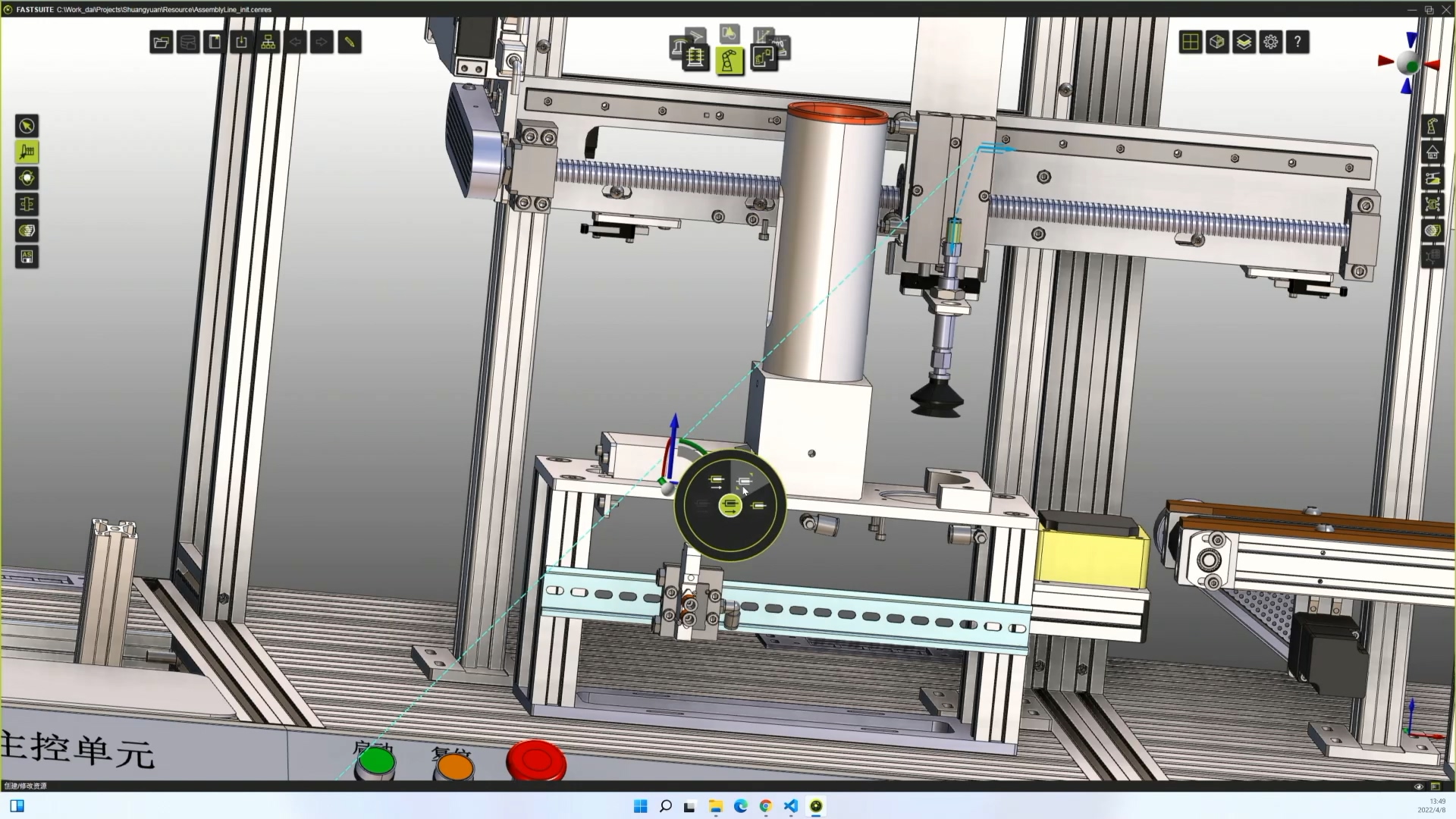The height and width of the screenshot is (819, 1456).
Task: Open settings gear in top right toolbar
Action: point(1271,42)
